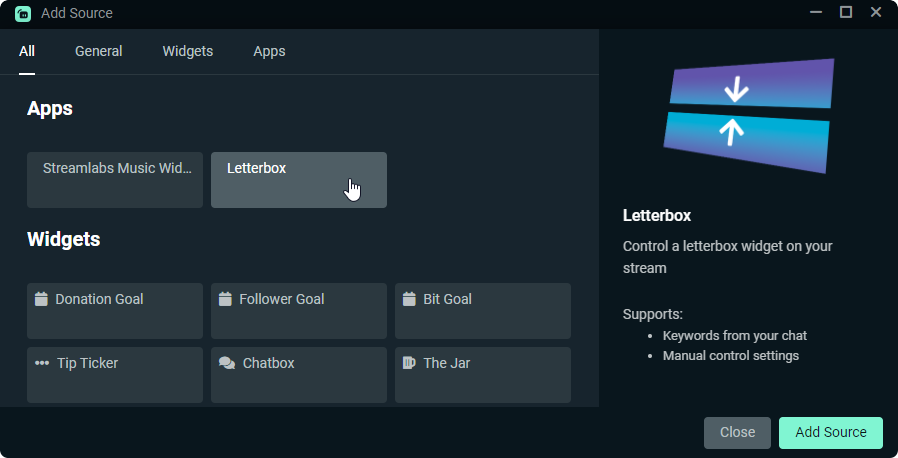Choose the Chatbox widget
This screenshot has width=898, height=458.
pos(299,375)
